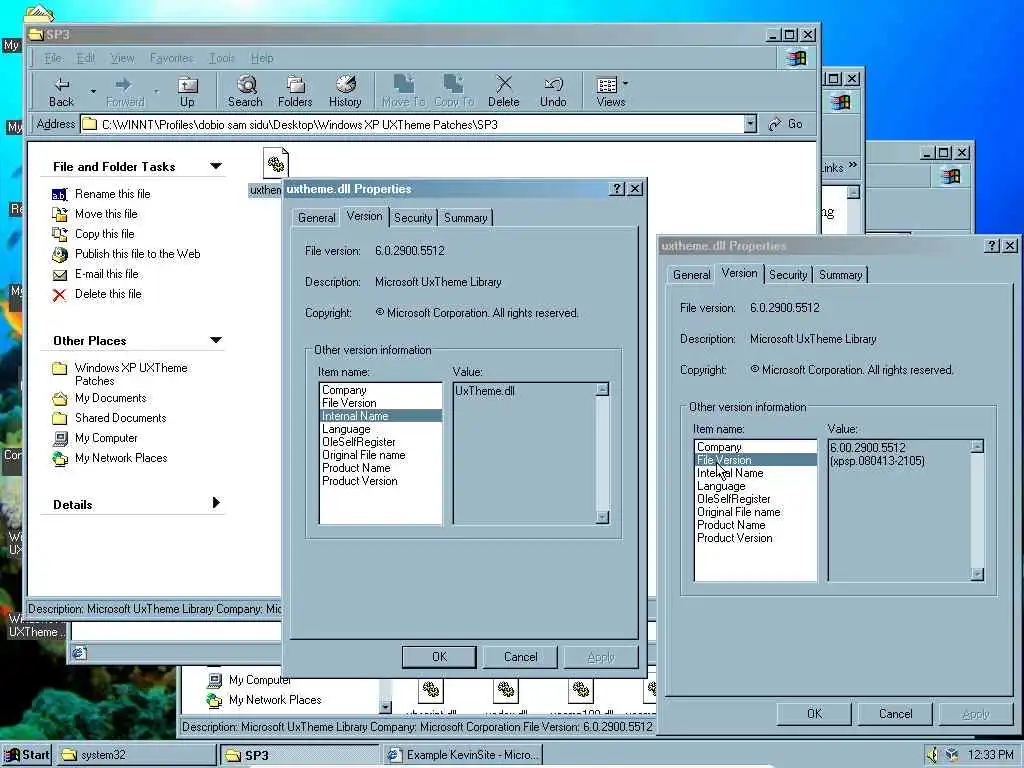Click OK in left uxtheme.dll Properties dialog
The height and width of the screenshot is (768, 1024).
pyautogui.click(x=439, y=657)
